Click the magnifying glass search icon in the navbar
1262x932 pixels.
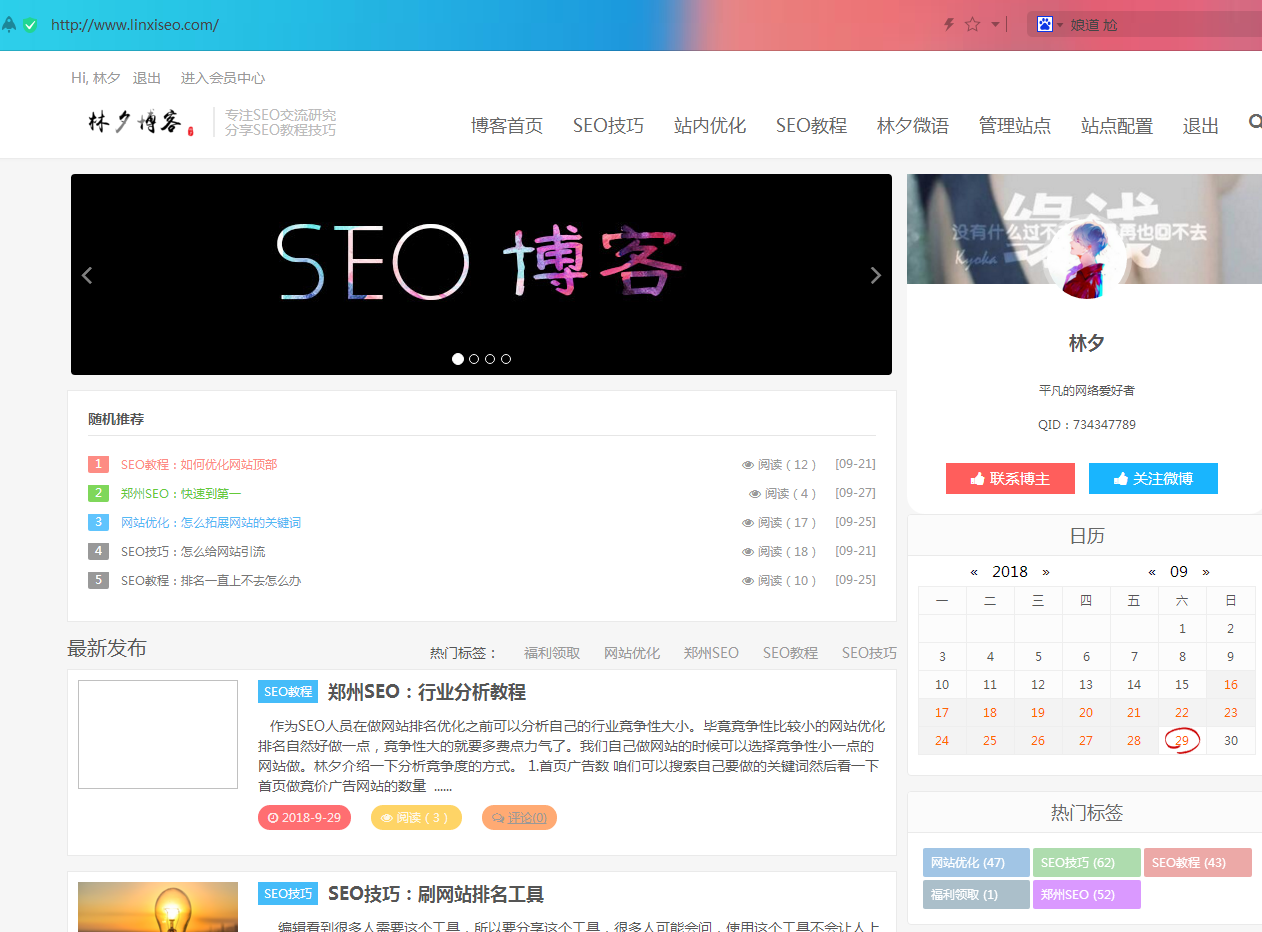pyautogui.click(x=1254, y=121)
